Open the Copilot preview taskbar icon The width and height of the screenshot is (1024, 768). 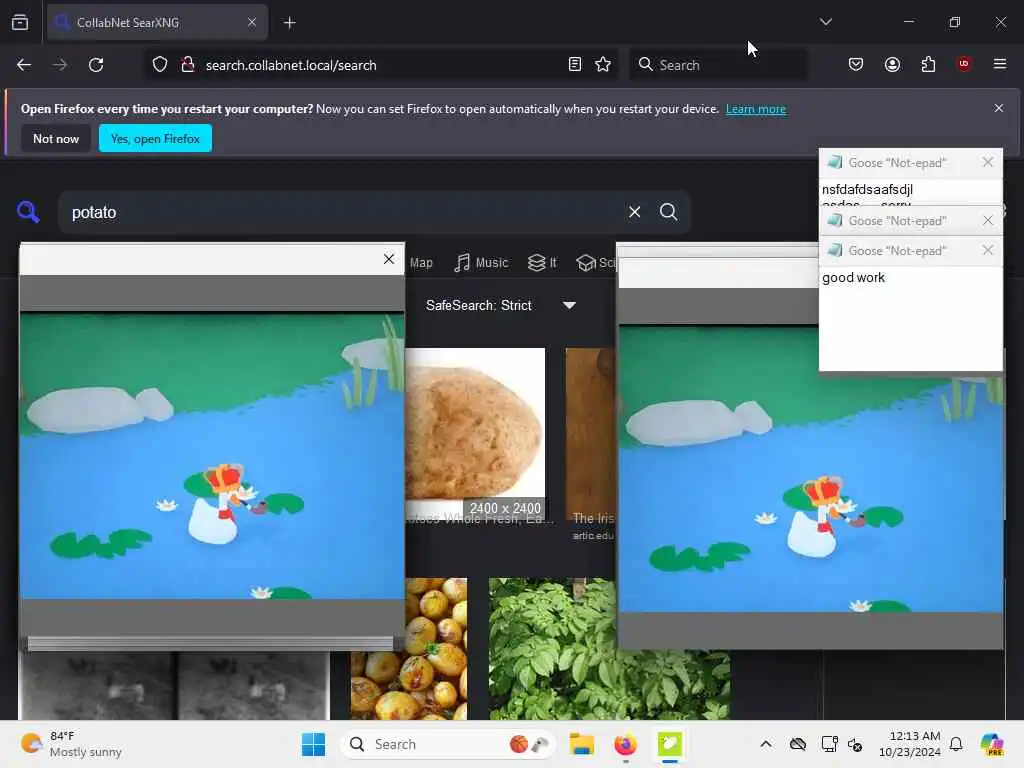[x=992, y=744]
